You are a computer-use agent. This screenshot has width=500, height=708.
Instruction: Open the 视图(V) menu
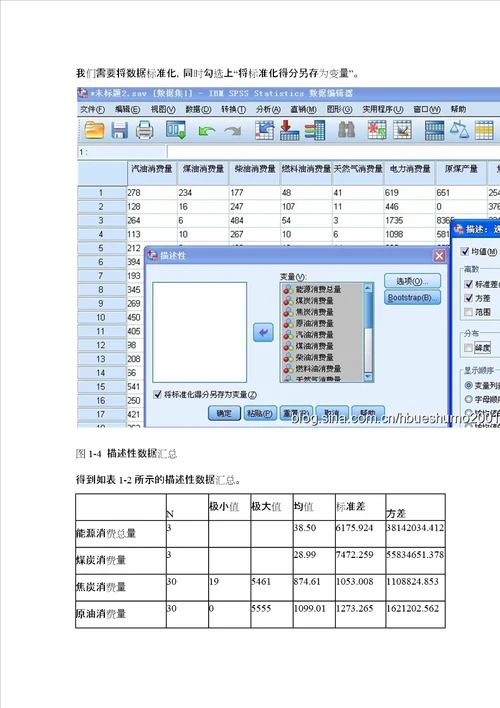tap(163, 109)
